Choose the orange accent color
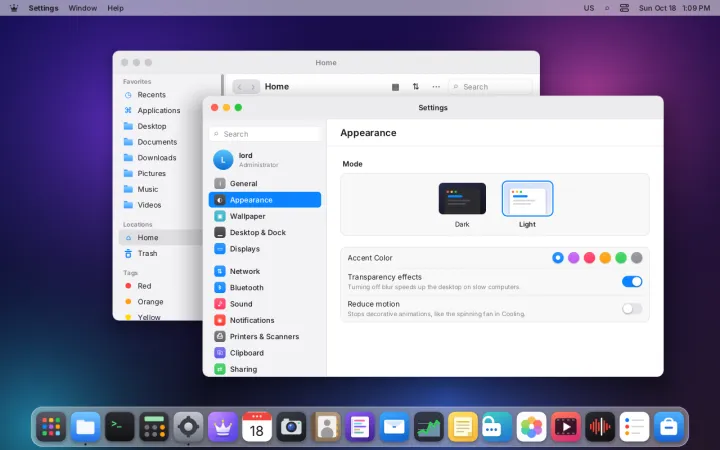The width and height of the screenshot is (720, 450). (605, 258)
